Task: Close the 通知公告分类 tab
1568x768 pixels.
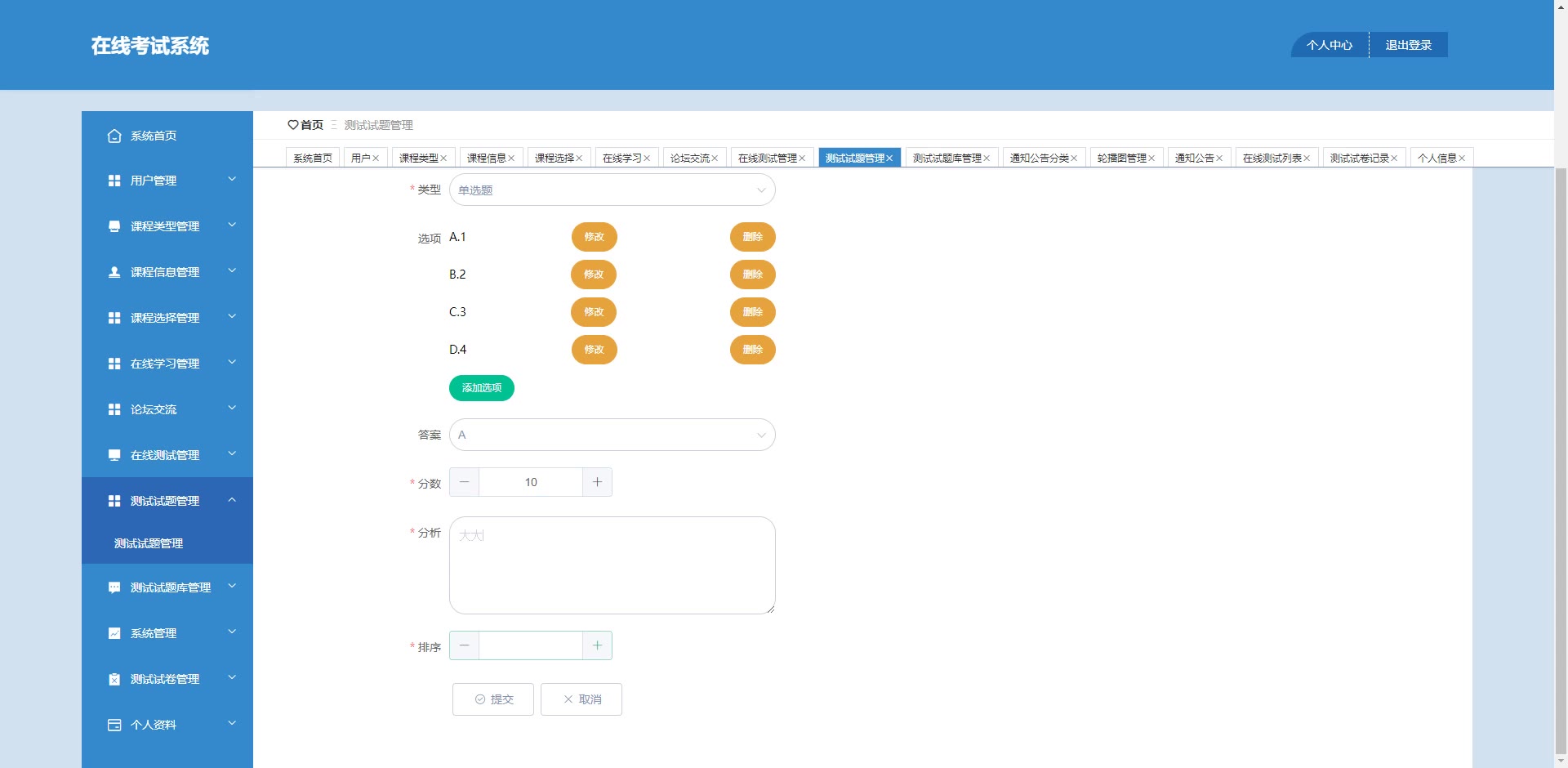Action: pos(1074,159)
